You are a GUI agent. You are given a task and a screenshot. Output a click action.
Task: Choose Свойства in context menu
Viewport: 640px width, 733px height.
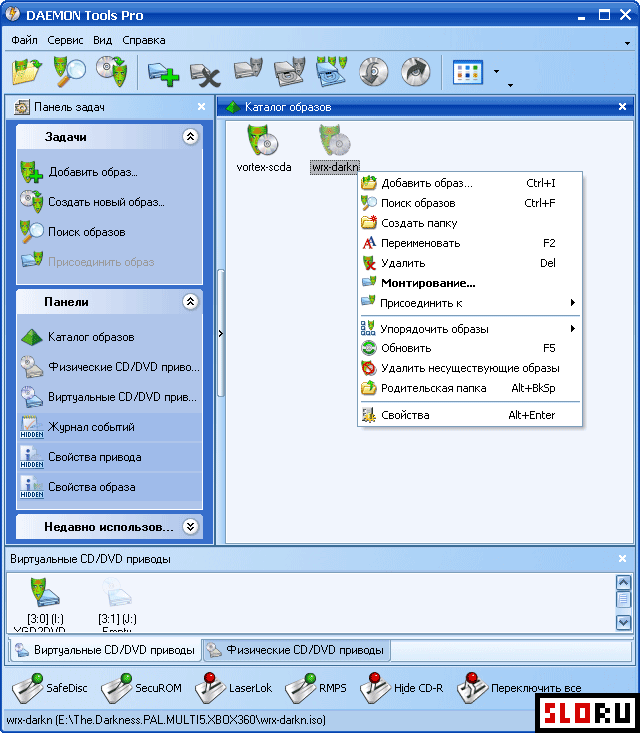(469, 415)
